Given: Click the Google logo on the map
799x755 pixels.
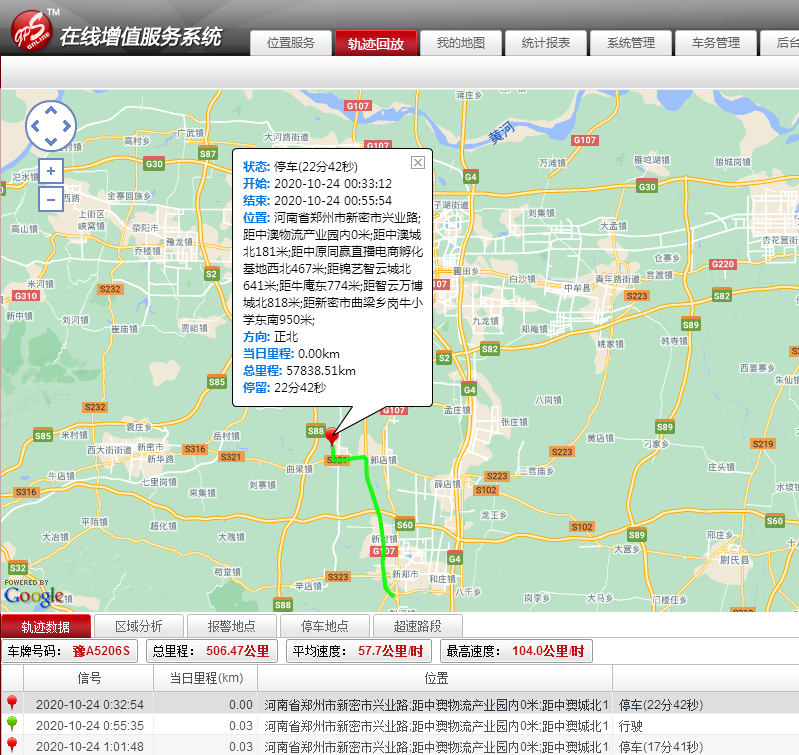Looking at the screenshot, I should coord(33,596).
